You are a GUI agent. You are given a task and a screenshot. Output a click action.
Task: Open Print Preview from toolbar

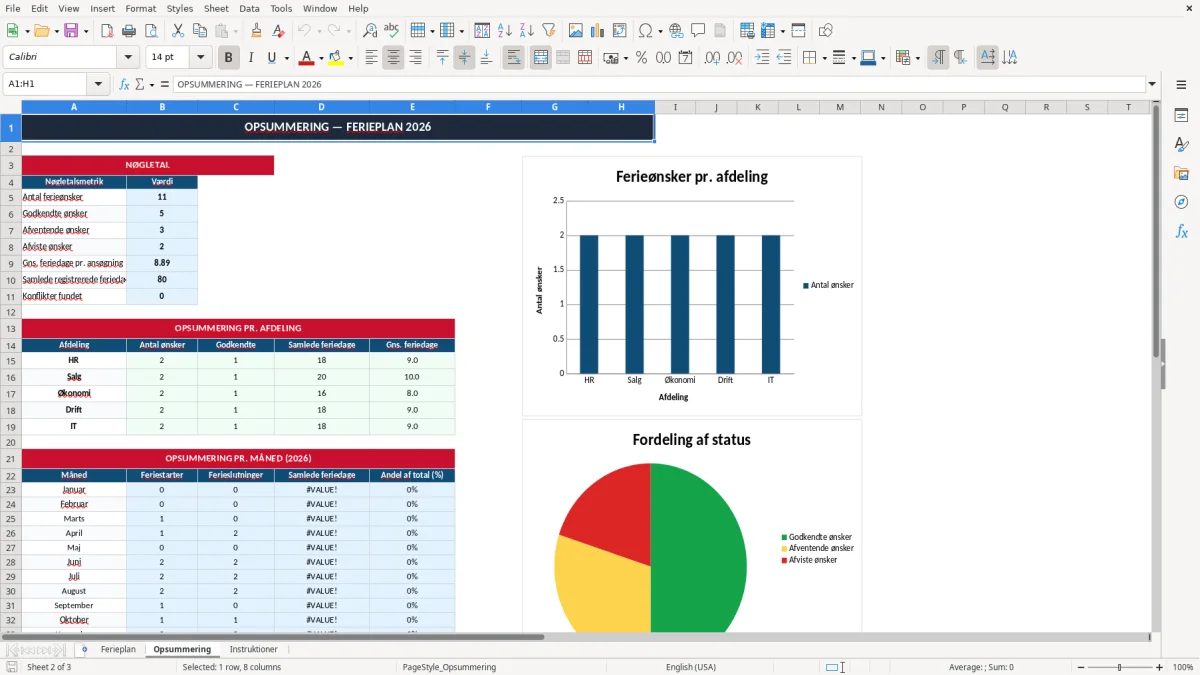[151, 31]
